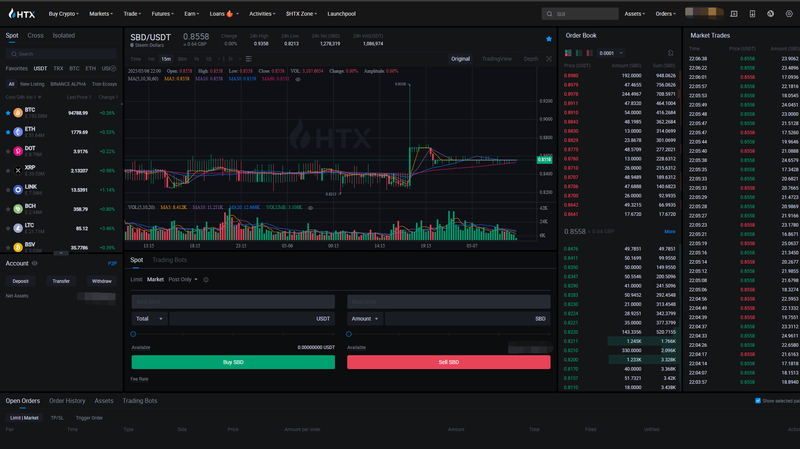800x449 pixels.
Task: Open the 0.0001 price precision dropdown
Action: pos(611,53)
